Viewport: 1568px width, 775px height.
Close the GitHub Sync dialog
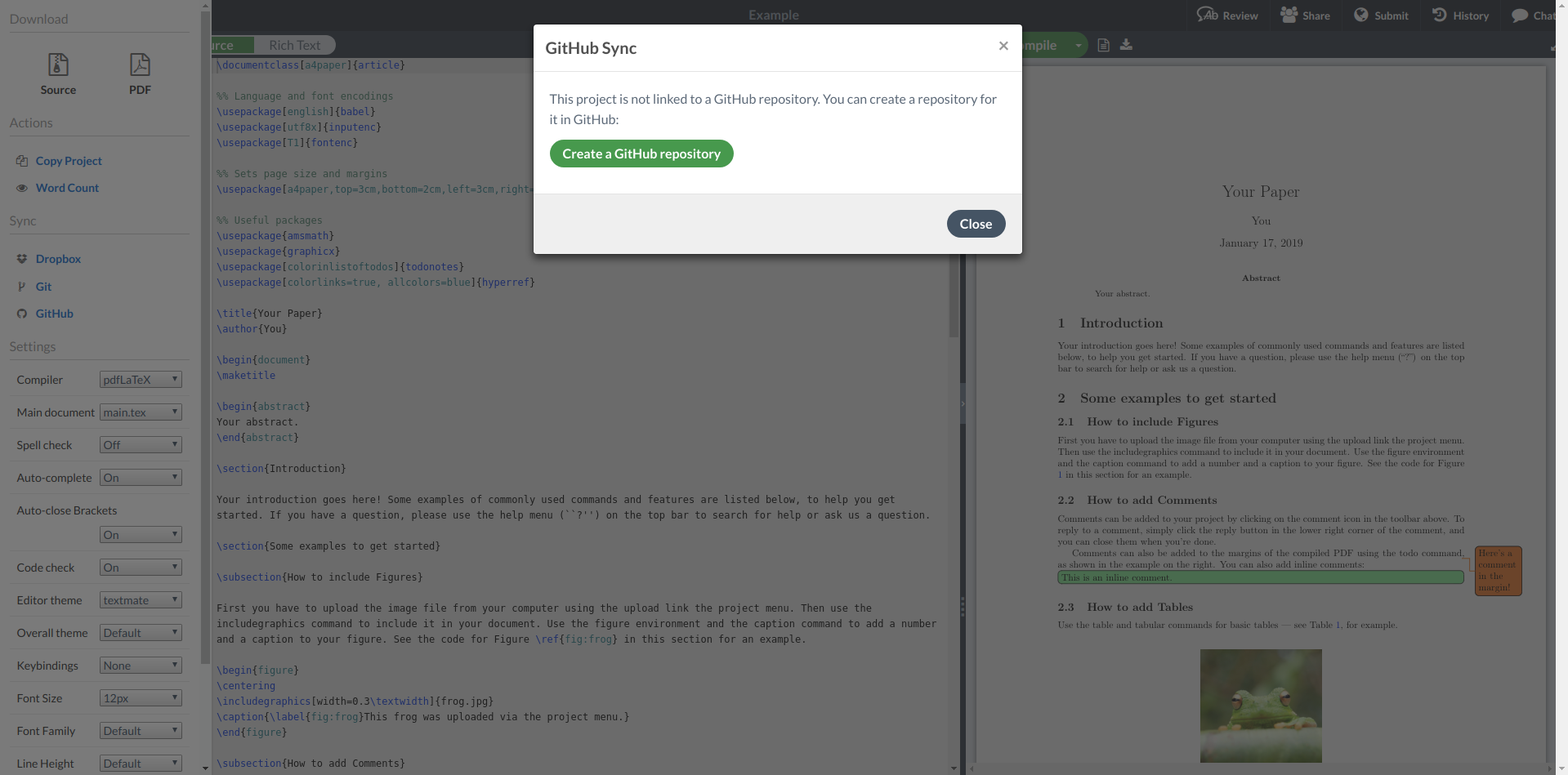click(976, 223)
